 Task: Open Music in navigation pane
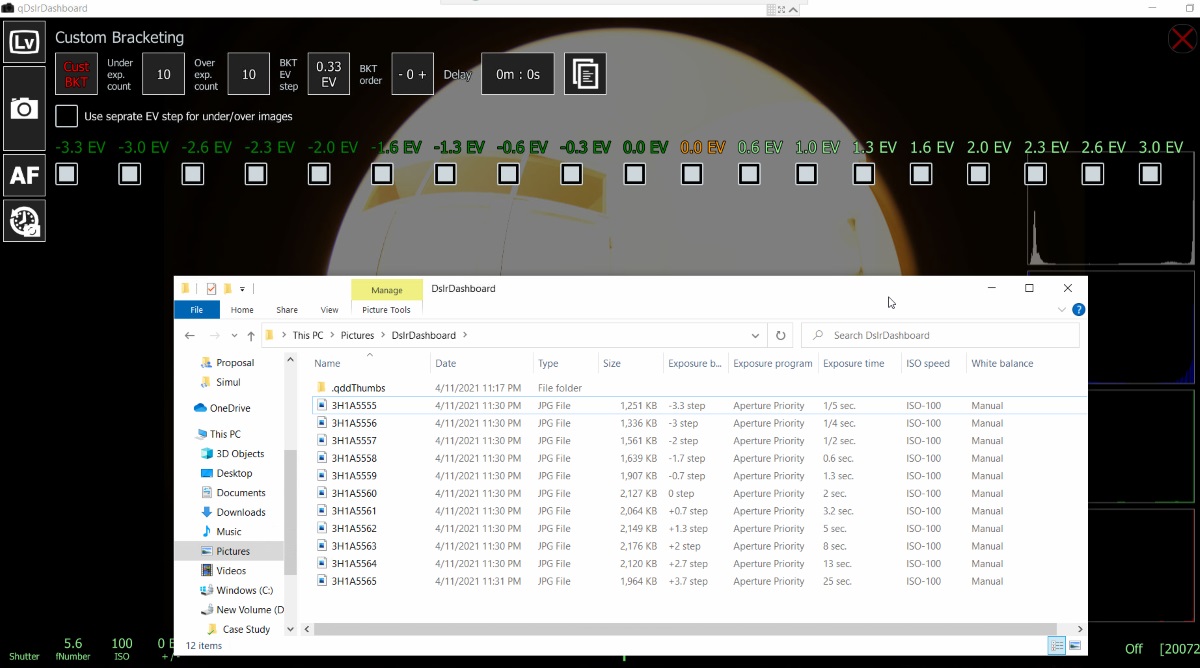click(x=229, y=531)
